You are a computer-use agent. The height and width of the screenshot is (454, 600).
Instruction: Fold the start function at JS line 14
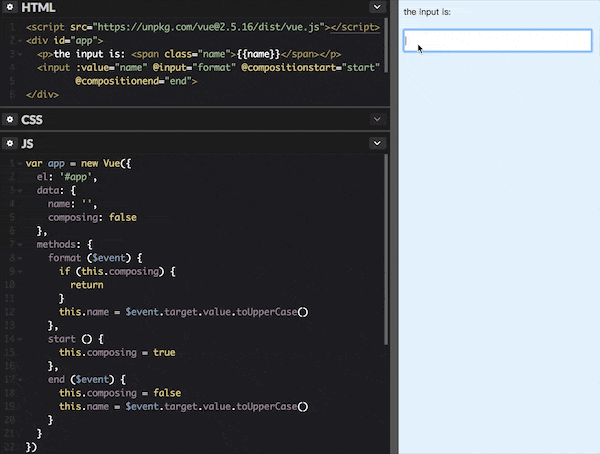(x=20, y=339)
